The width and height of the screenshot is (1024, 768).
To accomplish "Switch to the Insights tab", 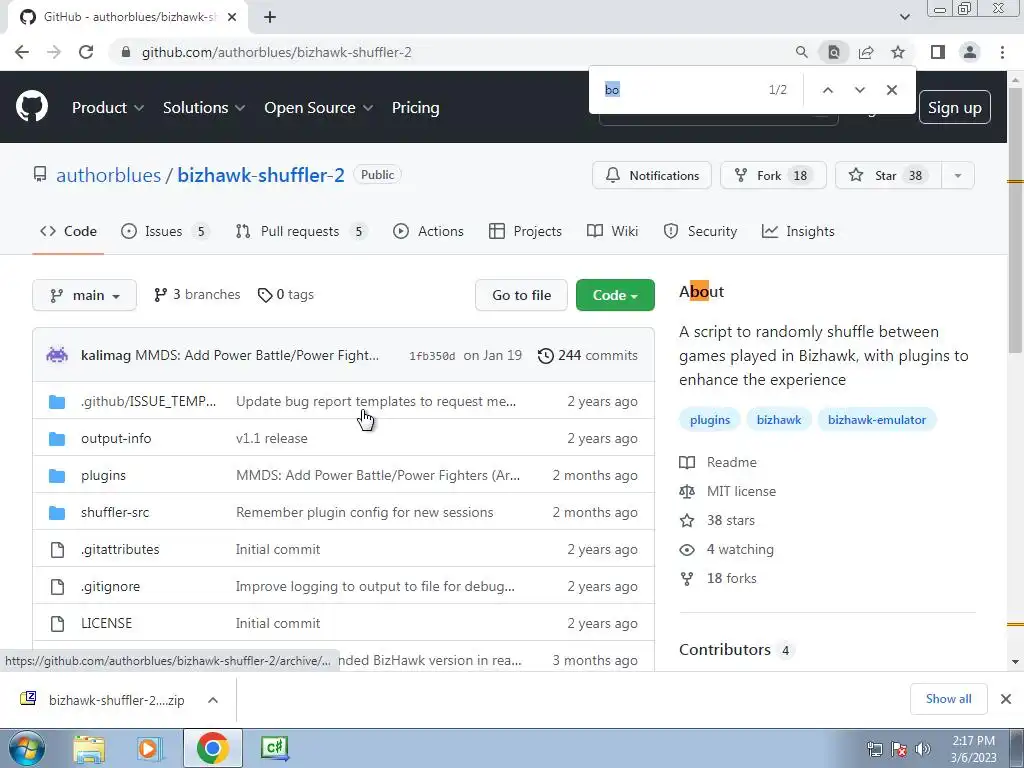I will click(x=798, y=231).
